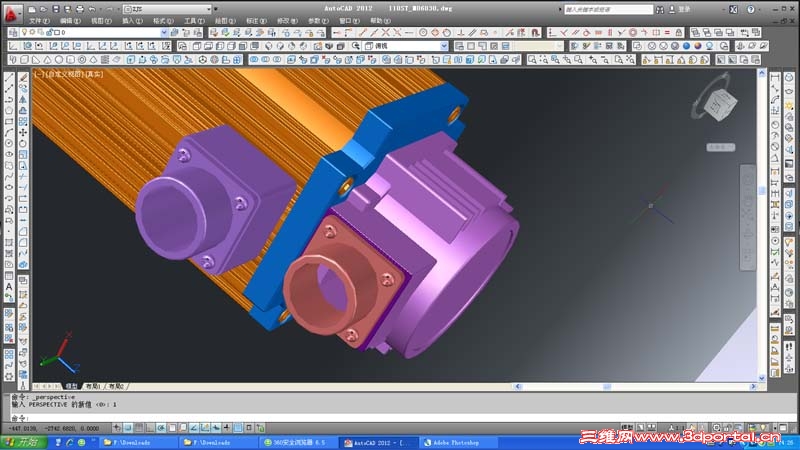Open the 工具 (Tools) menu
Viewport: 800px width, 450px height.
coord(194,21)
